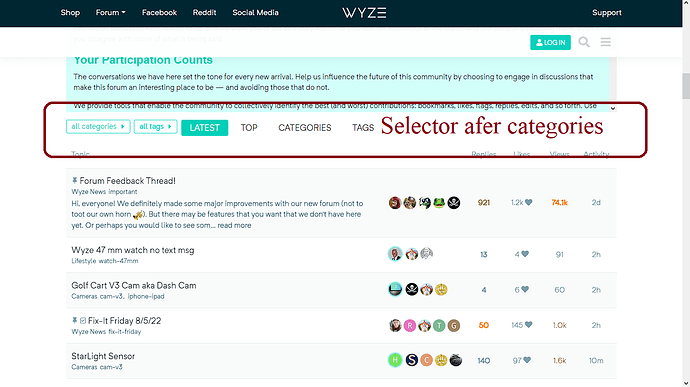Open the all categories dropdown
This screenshot has height=387, width=690.
(98, 126)
